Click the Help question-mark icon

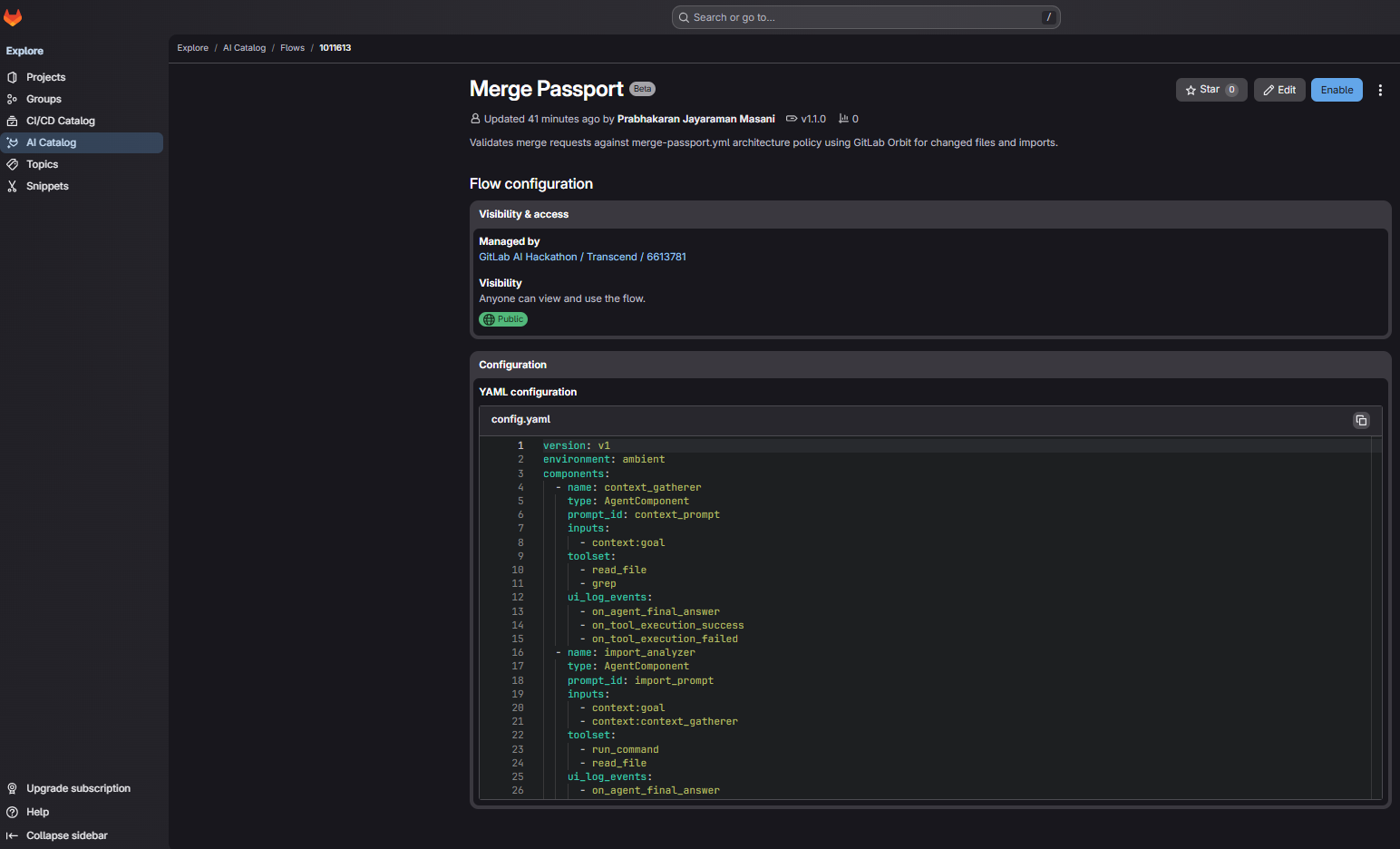tap(12, 812)
